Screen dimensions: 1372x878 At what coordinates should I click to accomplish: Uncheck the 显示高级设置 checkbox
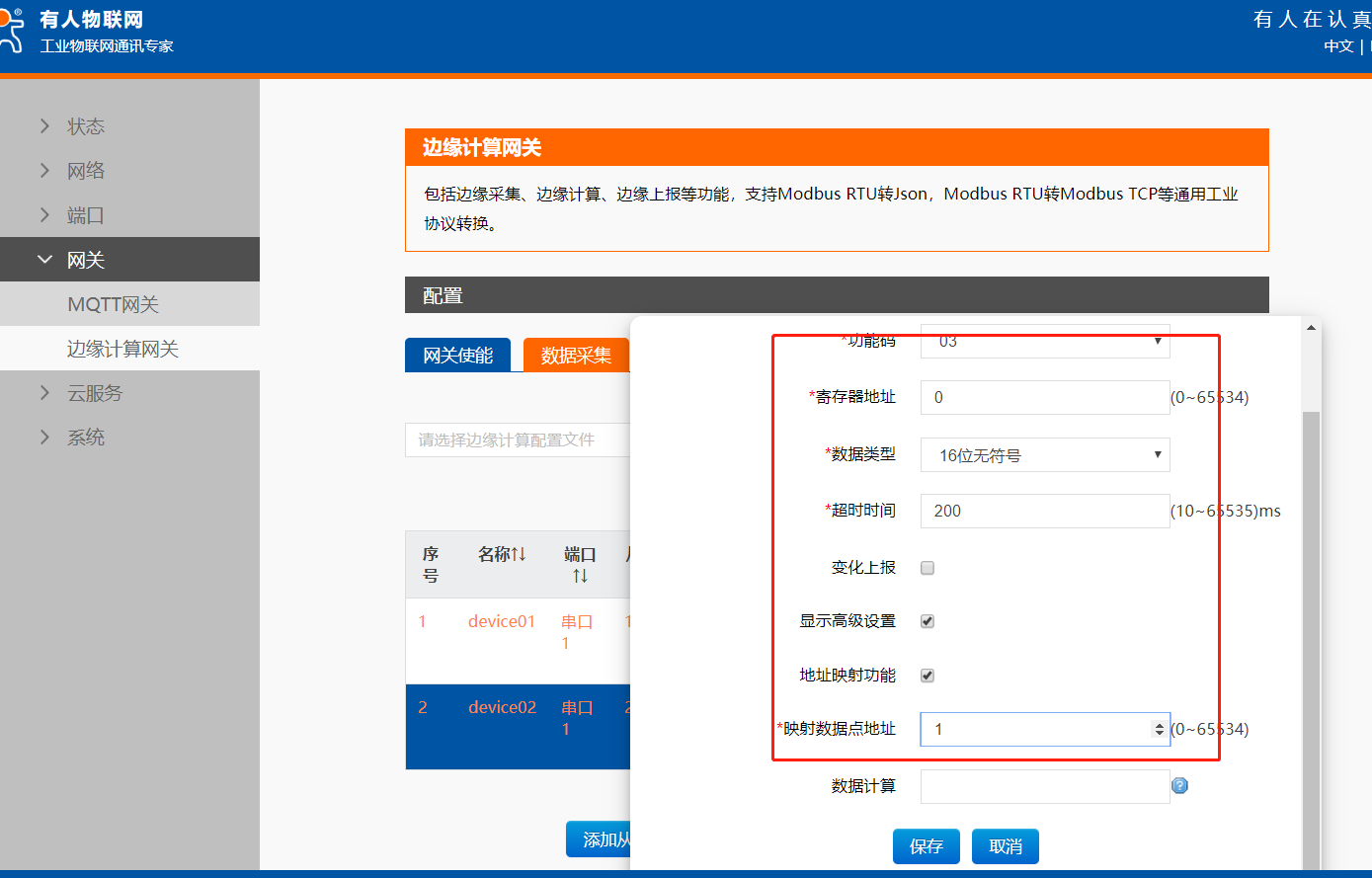pyautogui.click(x=928, y=621)
